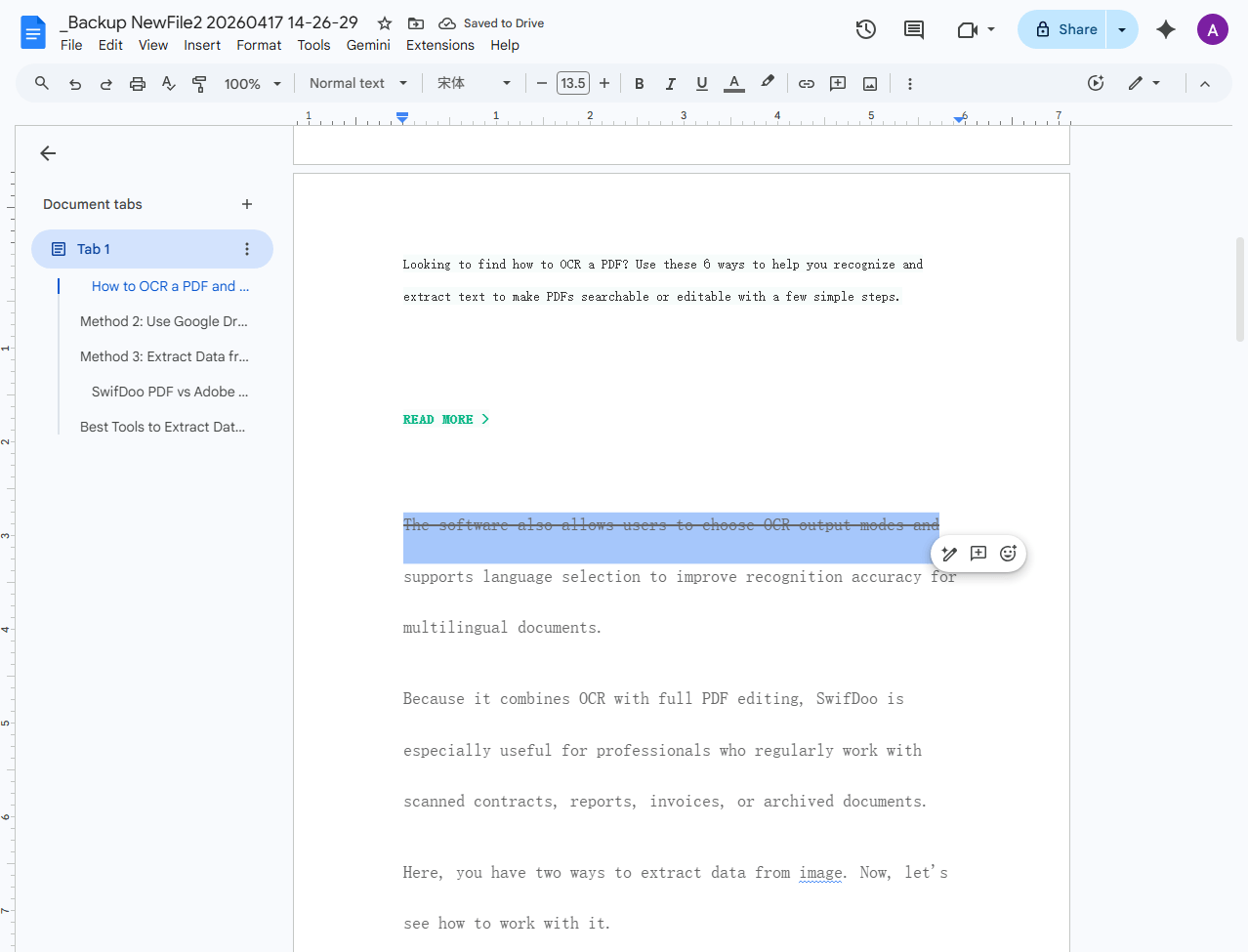The height and width of the screenshot is (952, 1248).
Task: Open the Help menu
Action: tap(505, 45)
